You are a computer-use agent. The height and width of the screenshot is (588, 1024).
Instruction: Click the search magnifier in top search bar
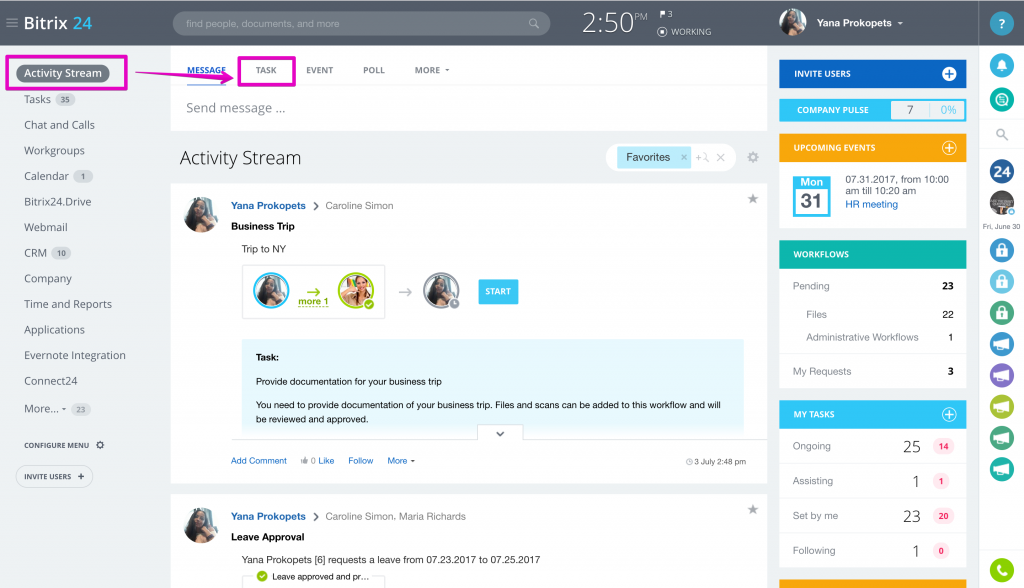point(534,24)
